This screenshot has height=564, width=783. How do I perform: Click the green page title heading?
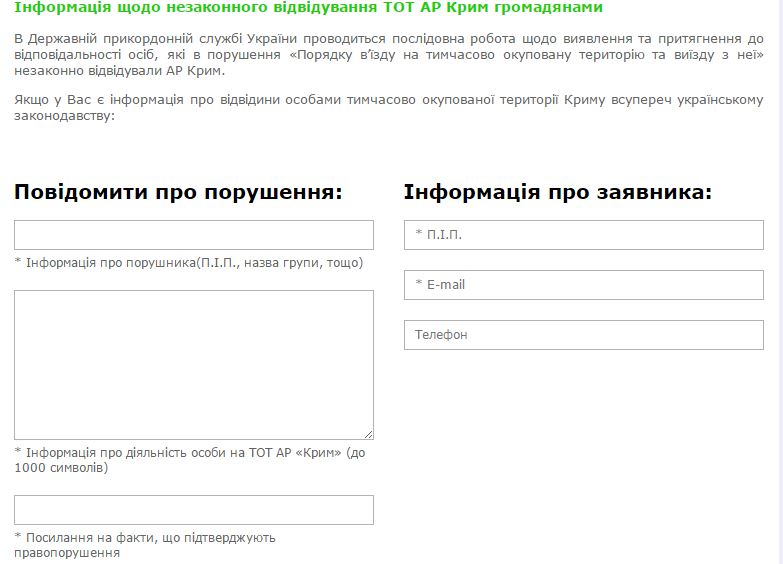(308, 8)
